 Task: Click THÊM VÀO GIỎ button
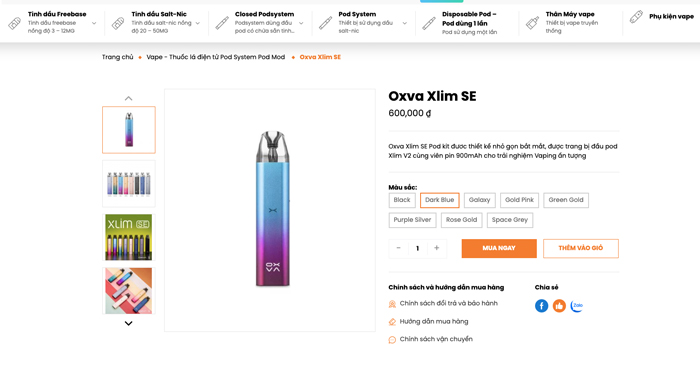[x=581, y=248]
